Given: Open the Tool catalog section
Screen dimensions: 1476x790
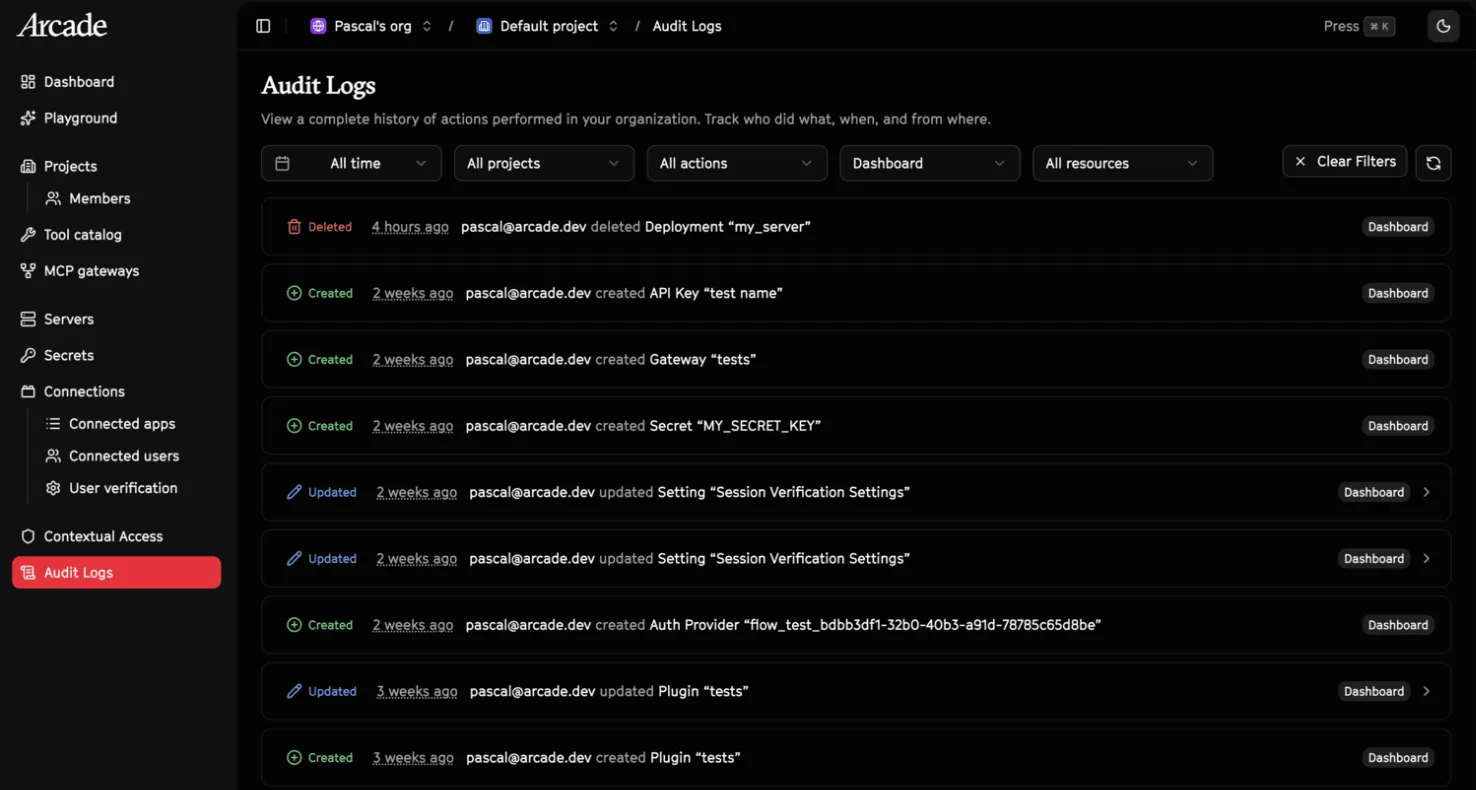Looking at the screenshot, I should click(82, 234).
